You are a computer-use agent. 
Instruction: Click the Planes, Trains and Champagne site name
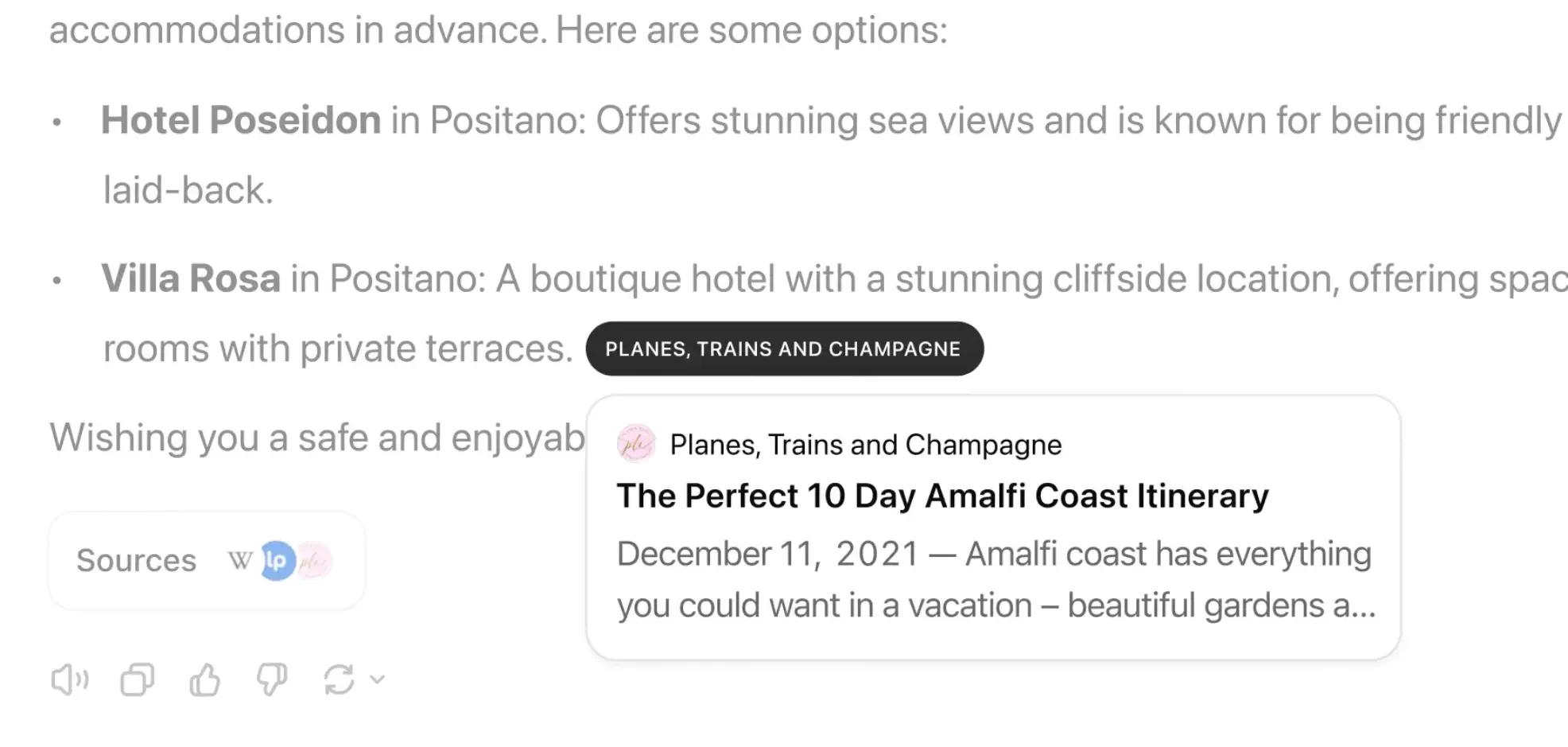(x=865, y=445)
